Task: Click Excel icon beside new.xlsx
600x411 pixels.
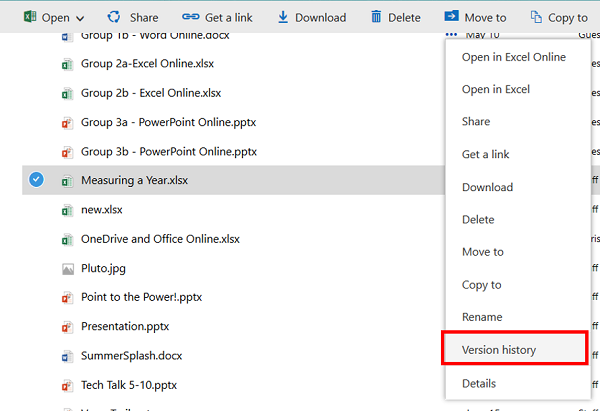Action: pyautogui.click(x=67, y=210)
